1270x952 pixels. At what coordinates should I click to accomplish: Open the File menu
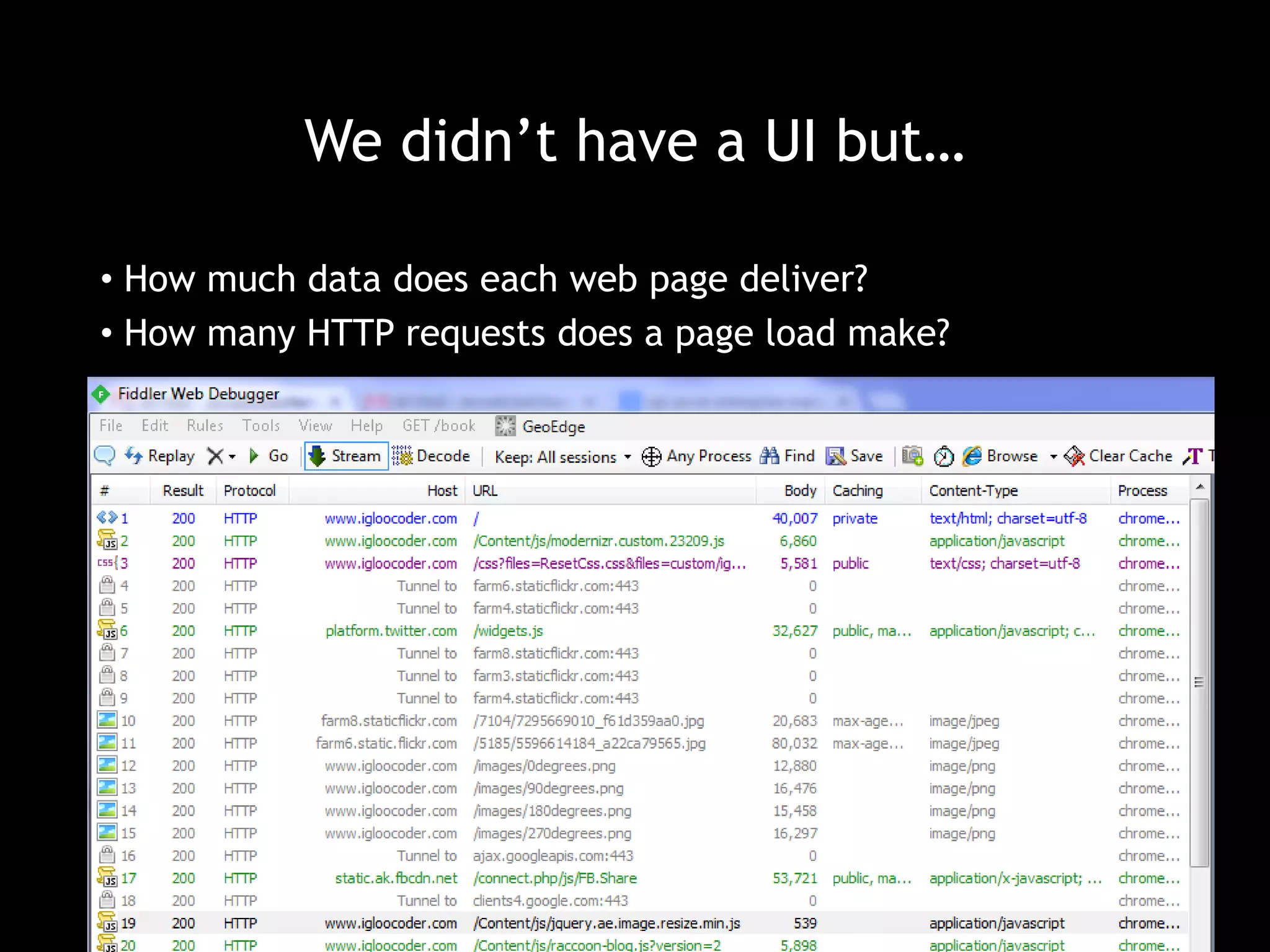point(111,426)
